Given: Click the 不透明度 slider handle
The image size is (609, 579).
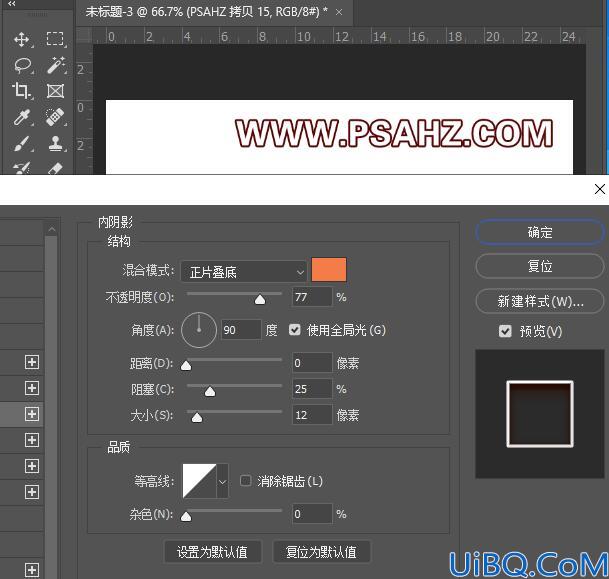Looking at the screenshot, I should (x=260, y=299).
